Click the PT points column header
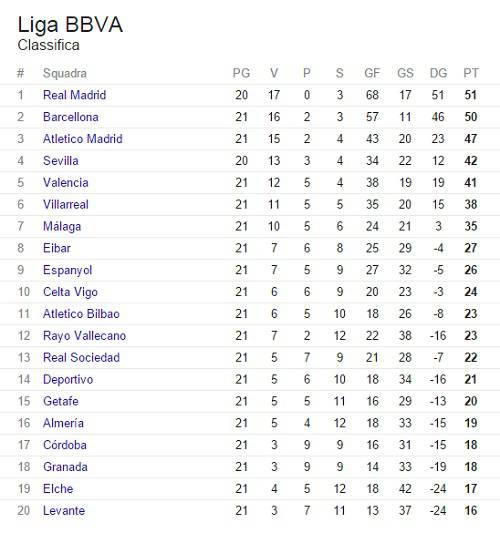This screenshot has height=533, width=500. coord(471,73)
